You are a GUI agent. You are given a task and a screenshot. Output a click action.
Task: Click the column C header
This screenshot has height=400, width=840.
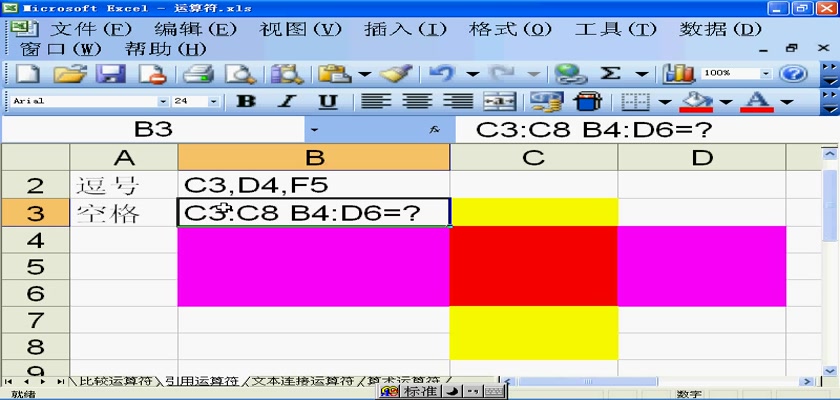[533, 157]
